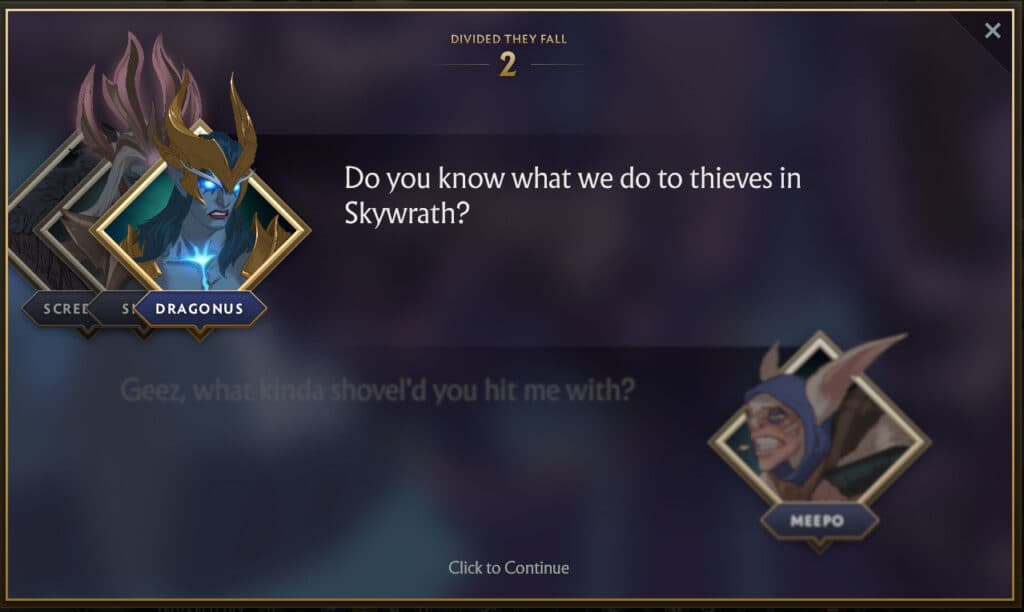This screenshot has height=612, width=1024.
Task: Close the dialogue window with the X
Action: click(x=992, y=30)
